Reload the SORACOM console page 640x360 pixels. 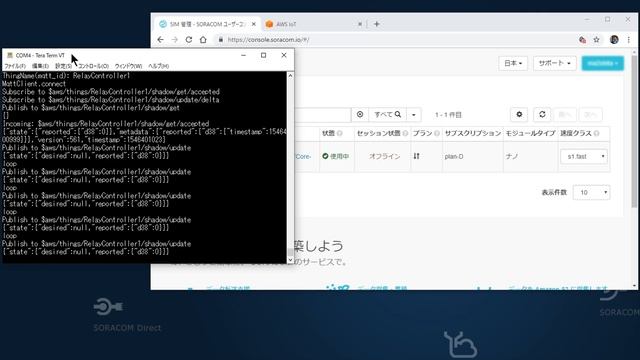[x=189, y=40]
